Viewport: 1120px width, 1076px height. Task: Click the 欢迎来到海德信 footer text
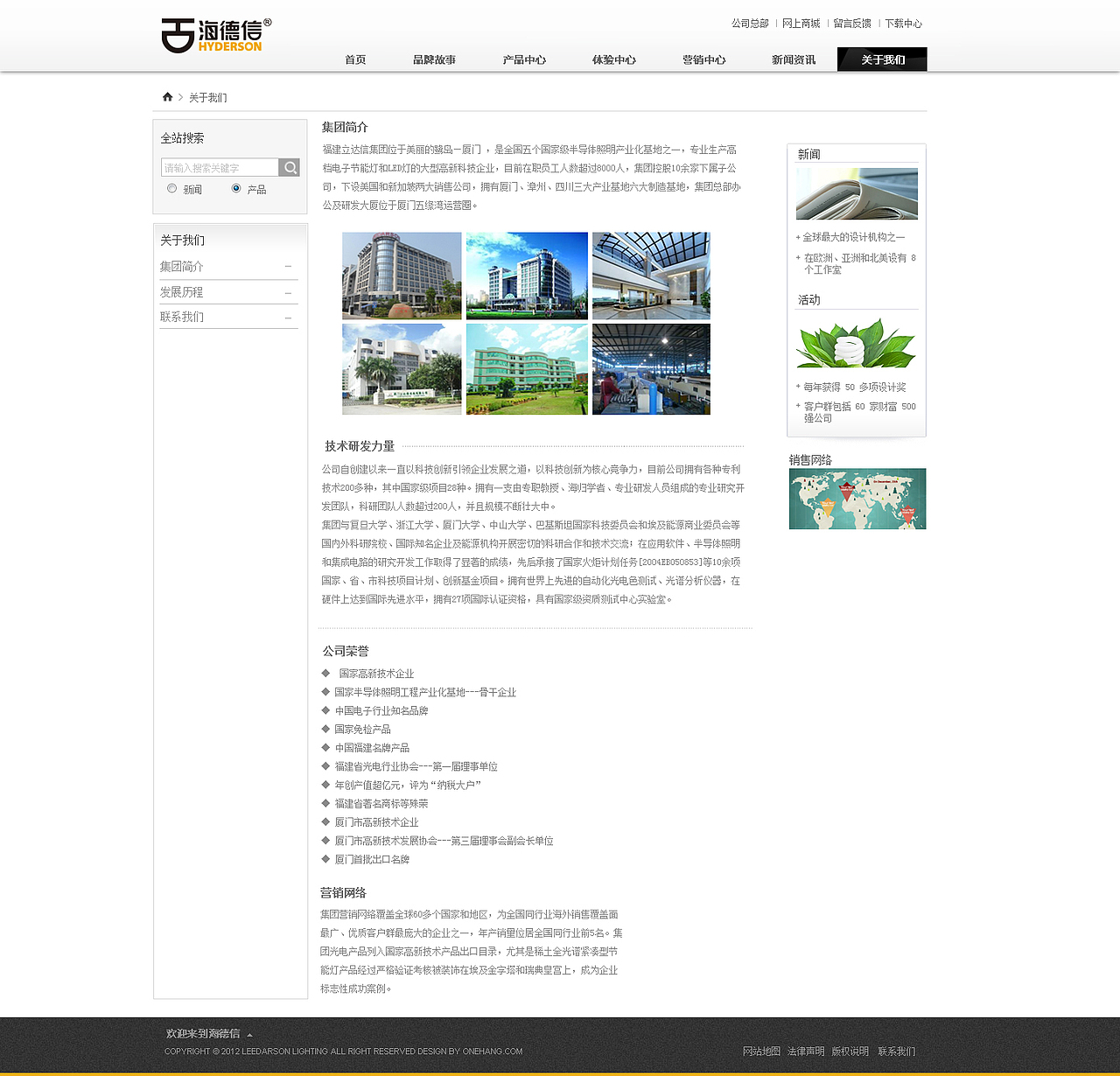coord(203,1034)
